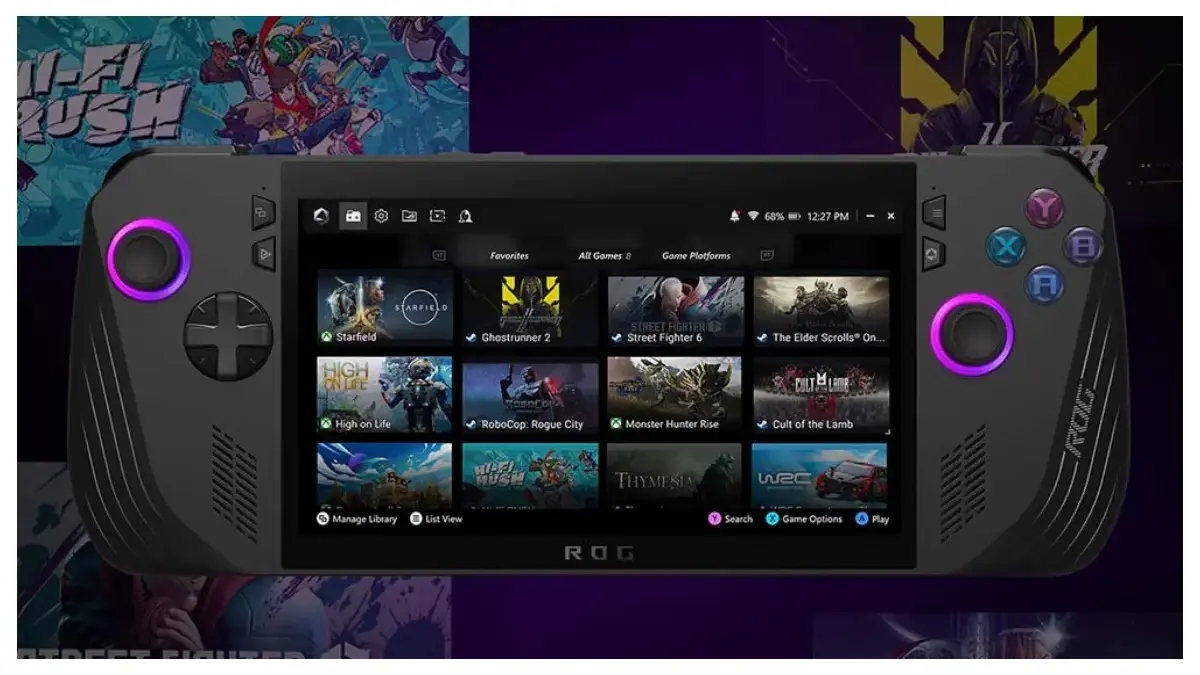Image resolution: width=1200 pixels, height=675 pixels.
Task: Click the screen recording icon in top bar
Action: pos(437,216)
